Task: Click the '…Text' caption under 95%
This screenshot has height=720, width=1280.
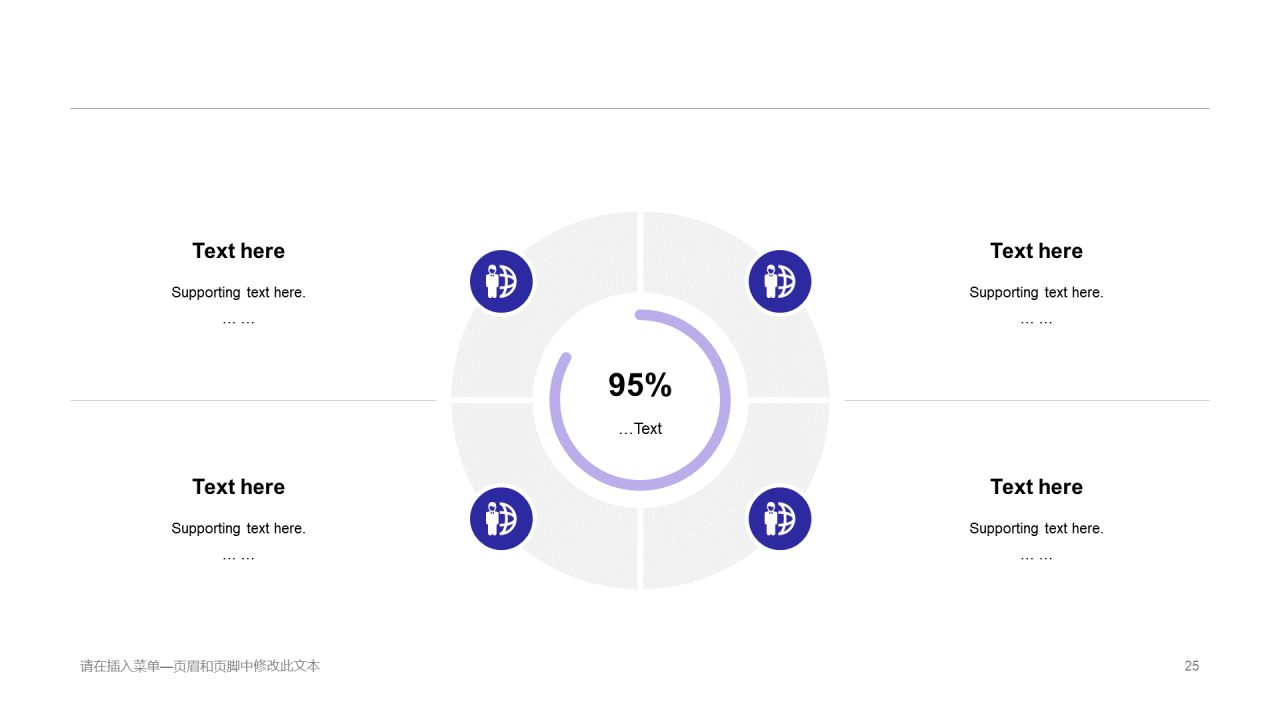Action: tap(640, 429)
